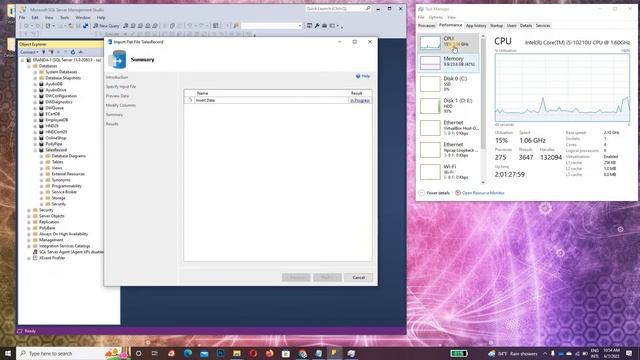Image resolution: width=640 pixels, height=360 pixels.
Task: Open the File menu in SSMS
Action: tap(22, 18)
